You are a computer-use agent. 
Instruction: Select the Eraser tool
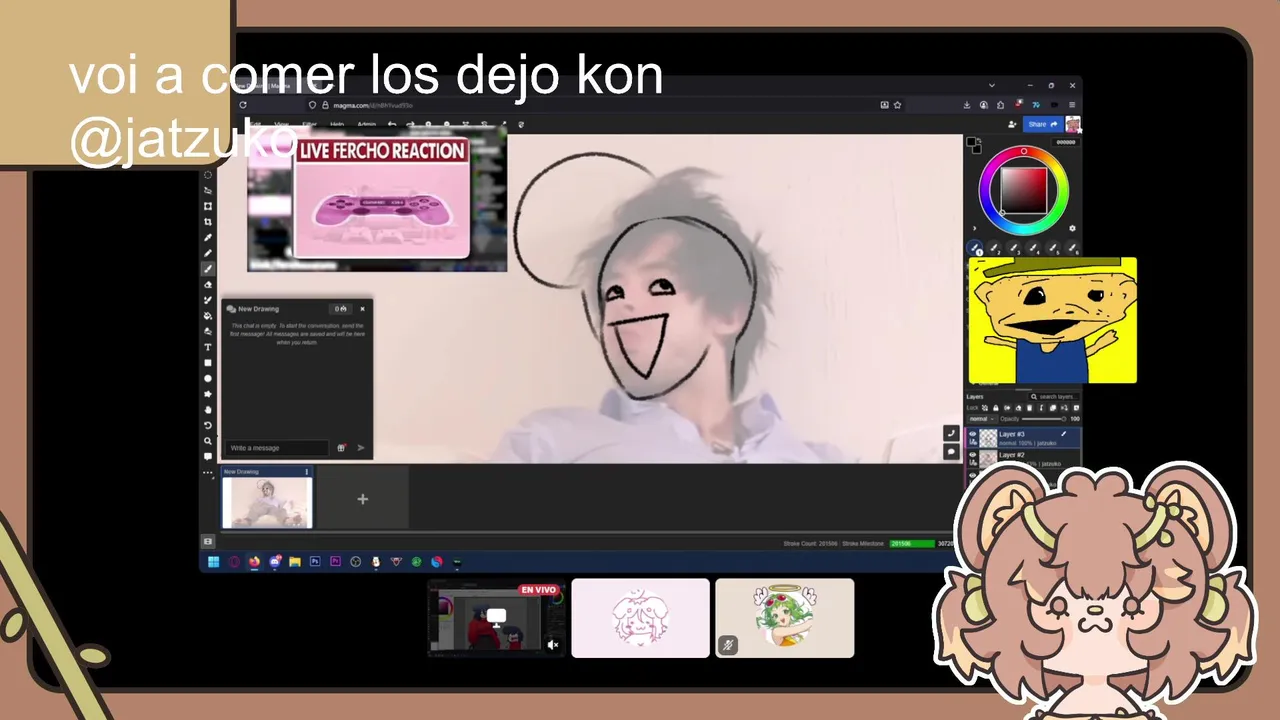[x=208, y=284]
